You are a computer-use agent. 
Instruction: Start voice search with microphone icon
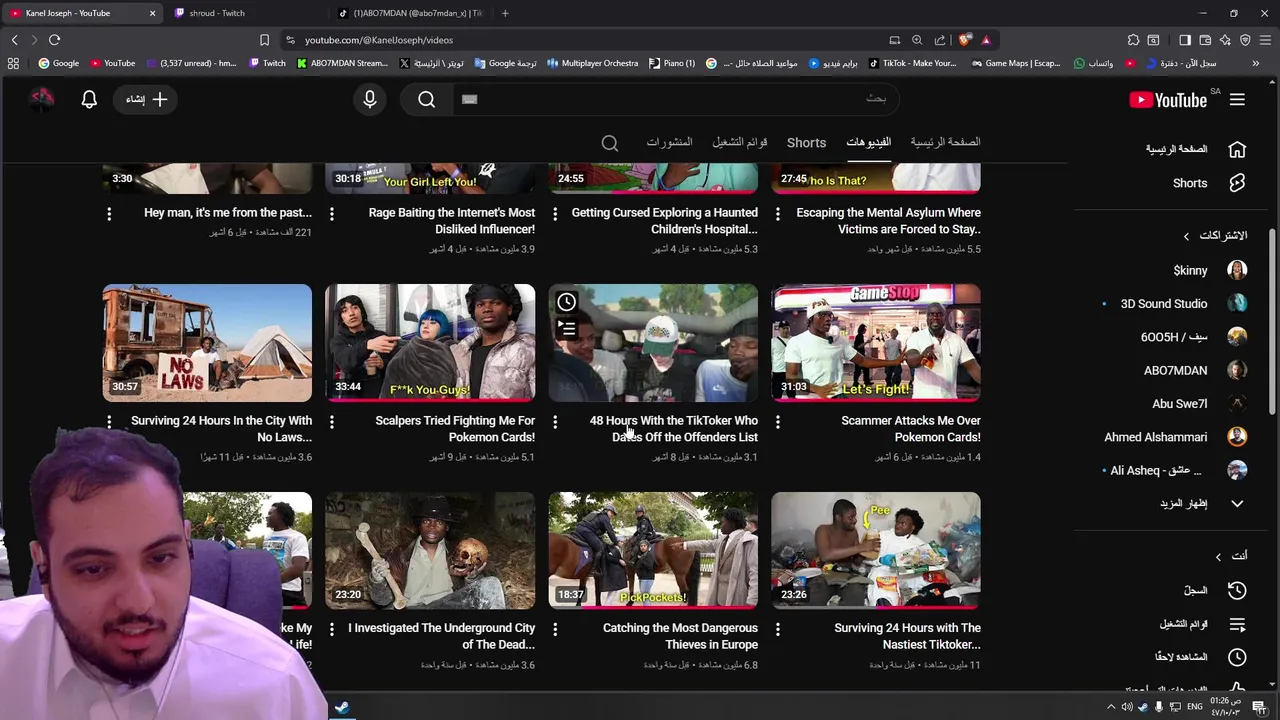pyautogui.click(x=370, y=99)
